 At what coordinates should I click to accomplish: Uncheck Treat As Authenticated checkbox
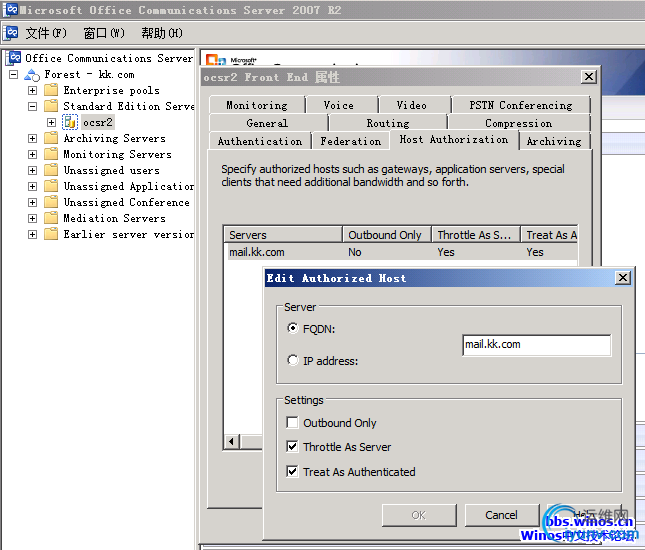coord(292,471)
